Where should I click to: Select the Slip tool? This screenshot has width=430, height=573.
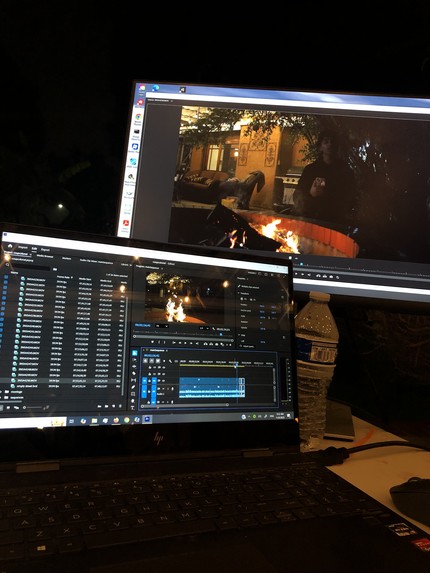(133, 380)
